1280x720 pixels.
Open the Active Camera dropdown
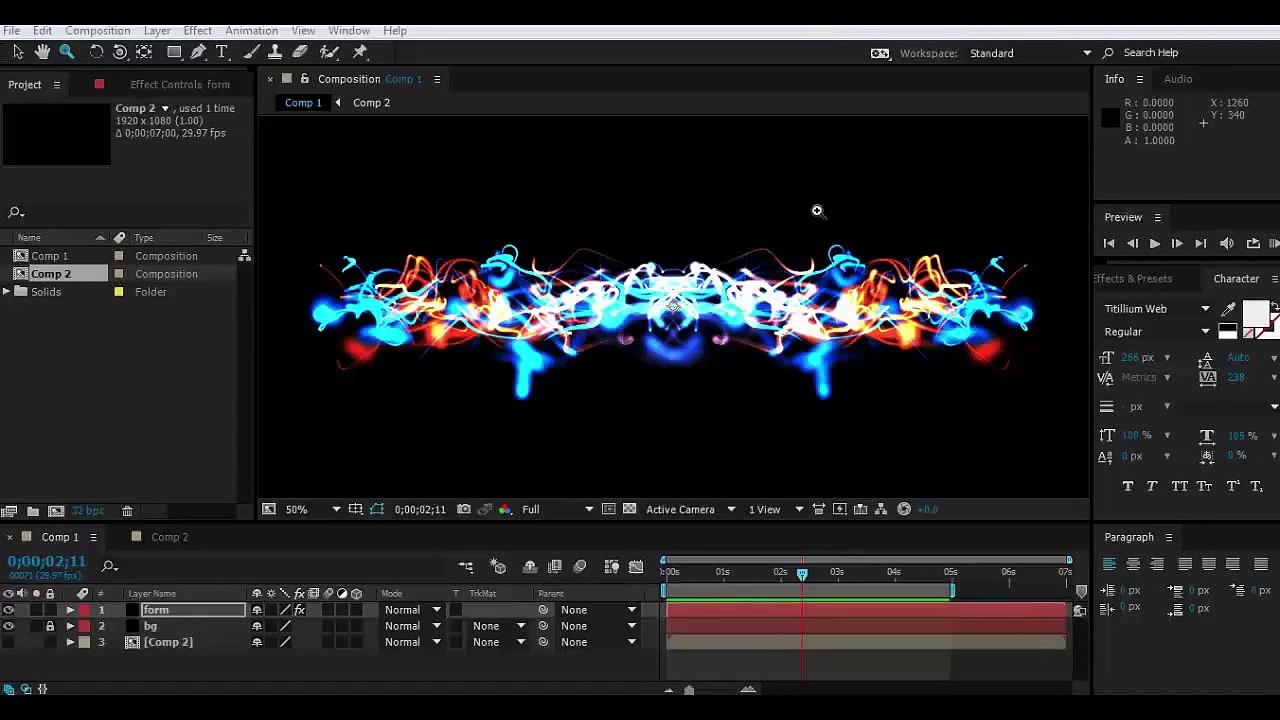[x=690, y=509]
